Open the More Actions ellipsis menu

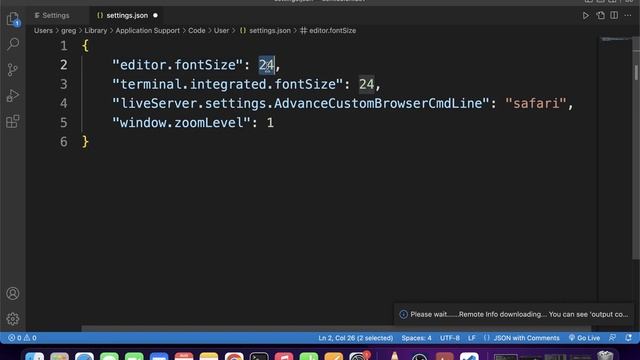pyautogui.click(x=628, y=16)
